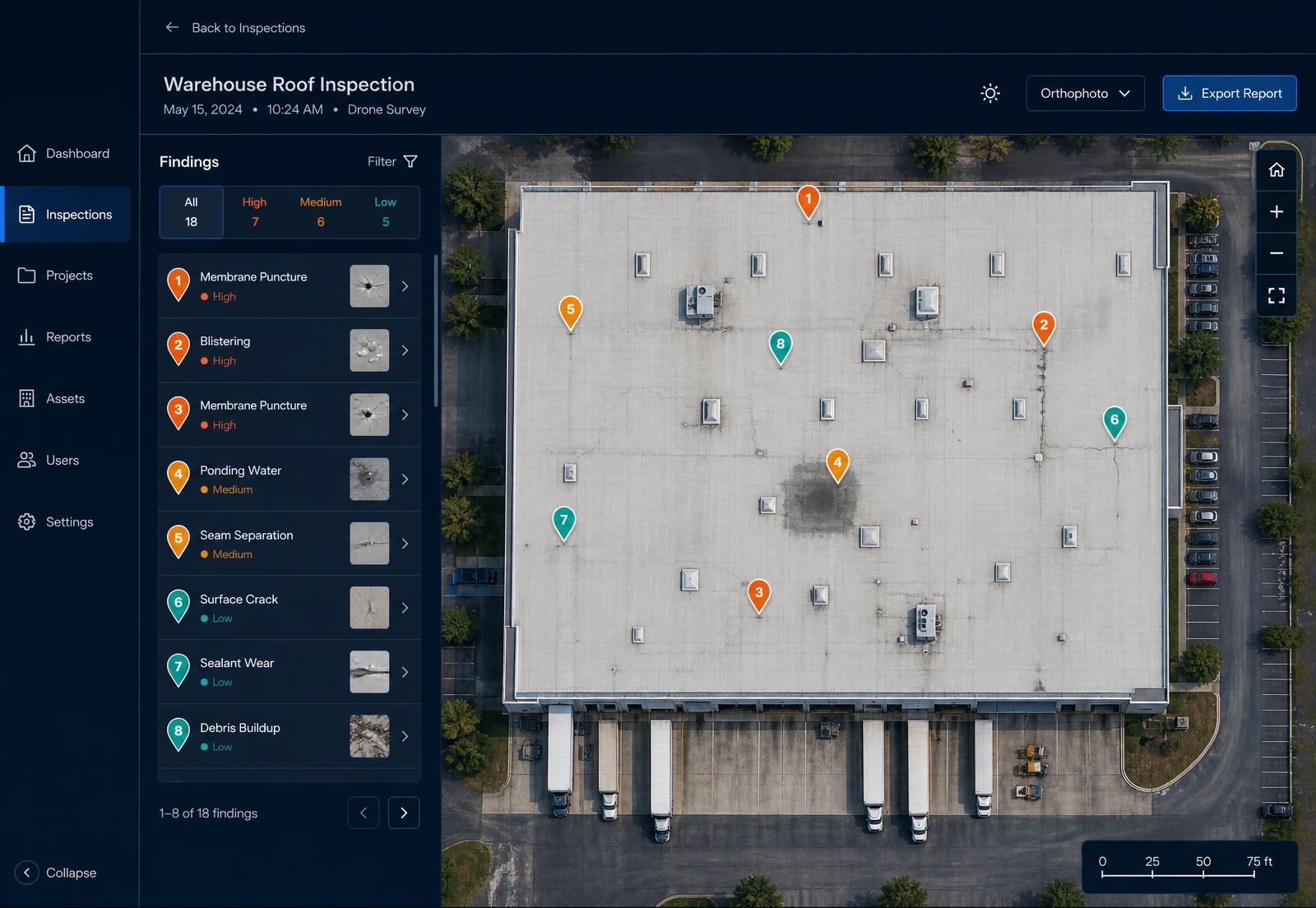Click the Export Report button

click(1230, 93)
